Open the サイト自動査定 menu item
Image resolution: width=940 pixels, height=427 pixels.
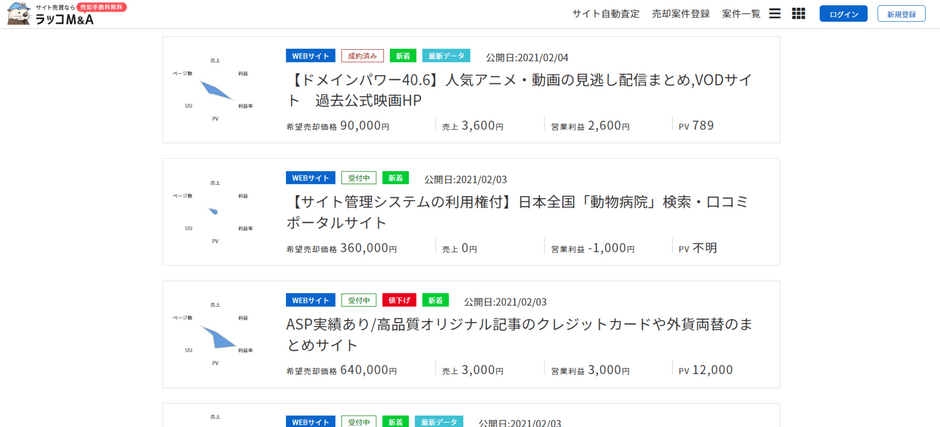point(605,14)
